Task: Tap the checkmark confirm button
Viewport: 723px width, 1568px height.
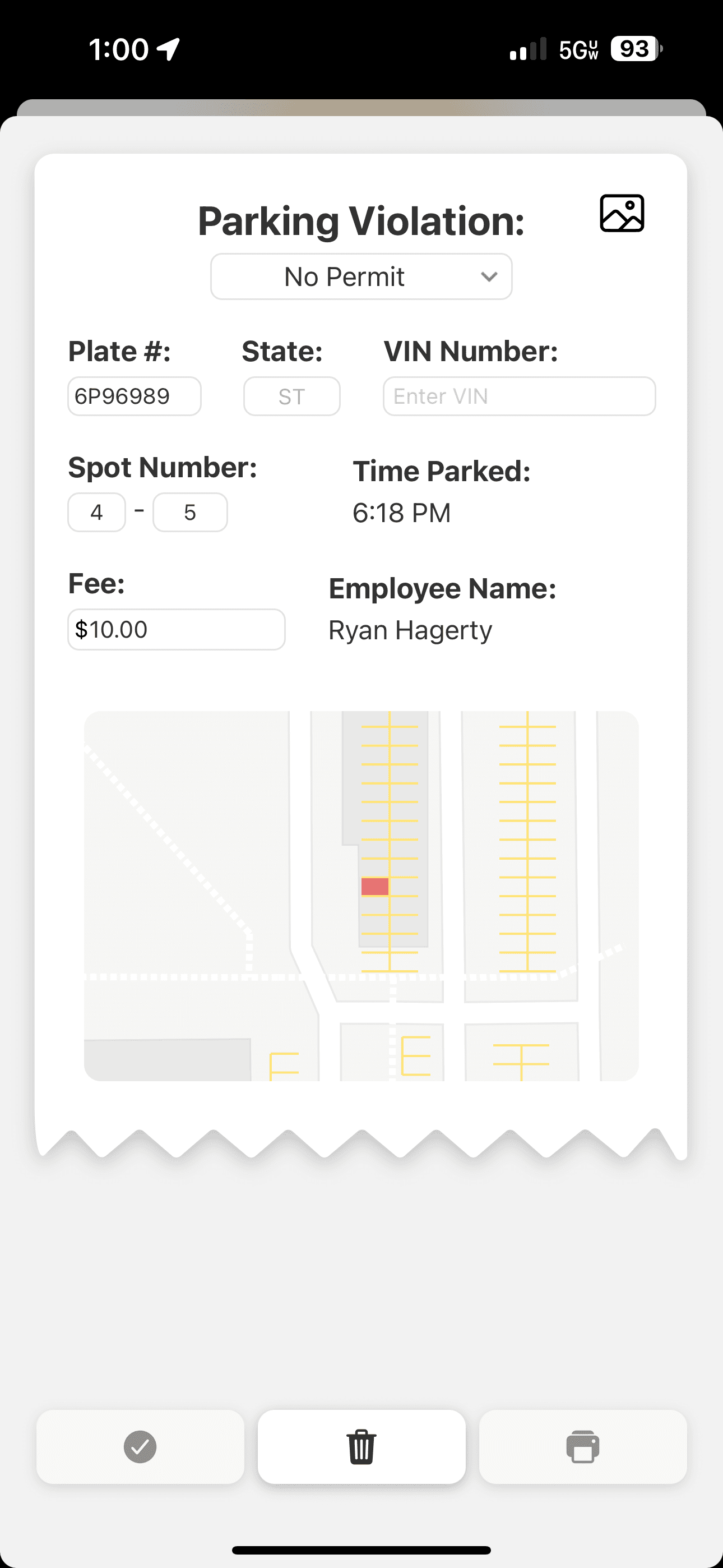Action: (x=140, y=1446)
